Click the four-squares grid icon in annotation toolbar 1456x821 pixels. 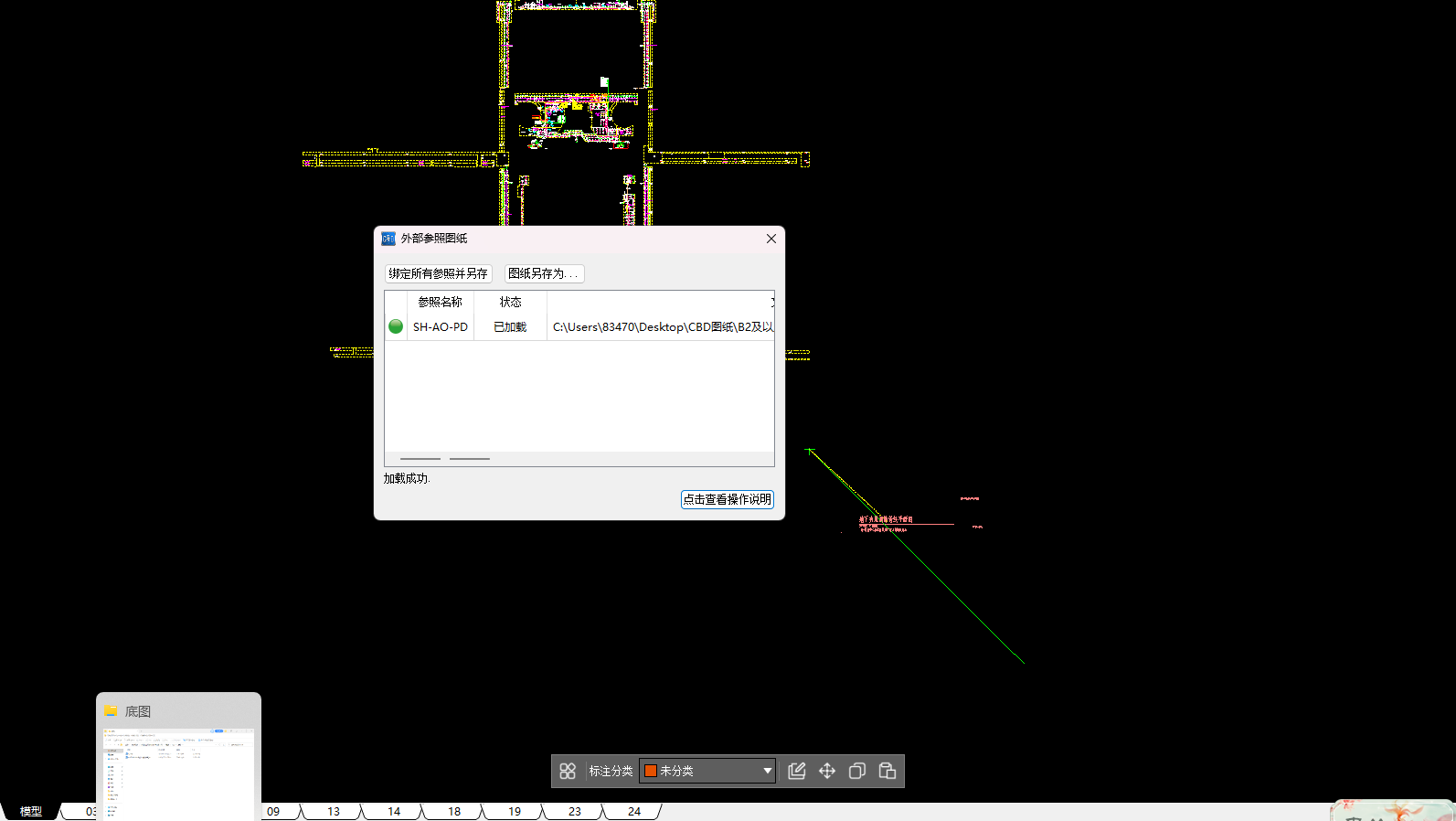coord(568,771)
